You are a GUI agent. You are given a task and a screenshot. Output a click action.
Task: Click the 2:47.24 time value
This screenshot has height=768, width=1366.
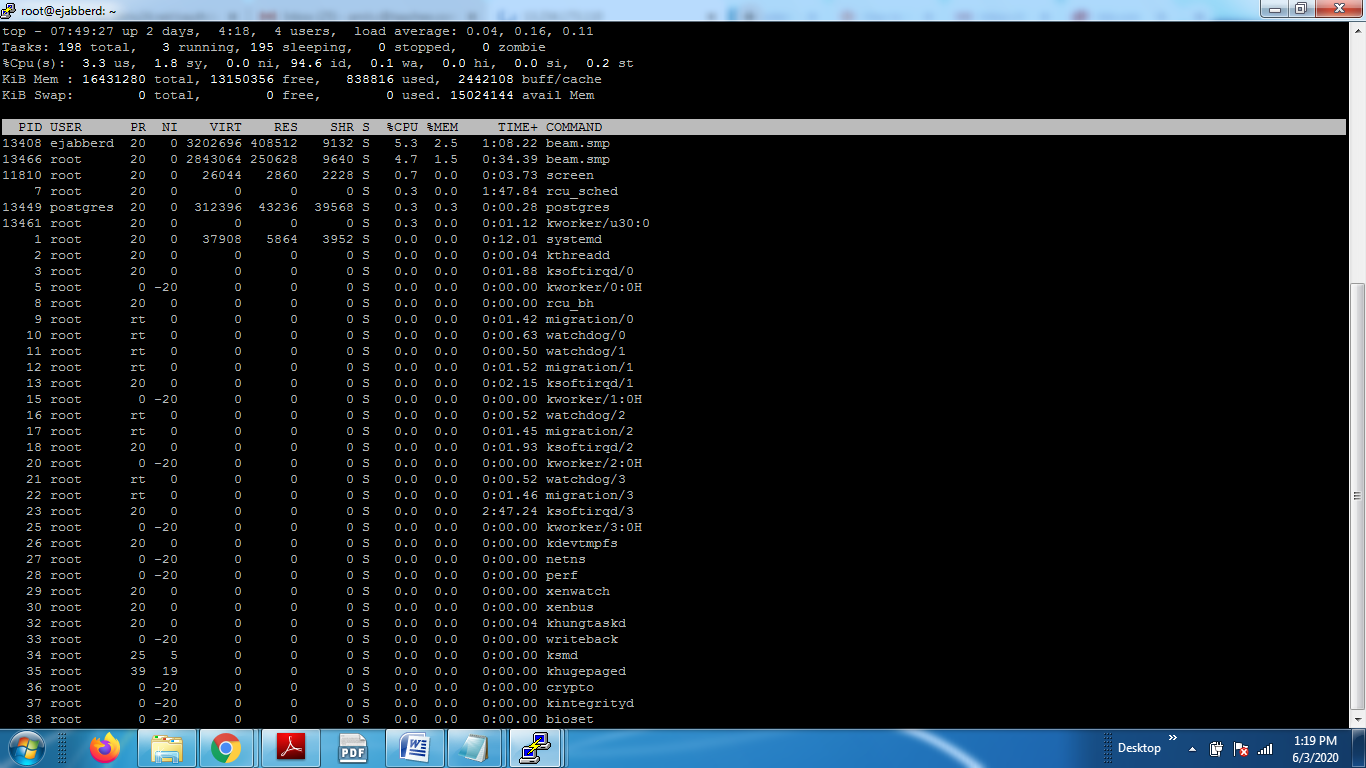(x=510, y=511)
